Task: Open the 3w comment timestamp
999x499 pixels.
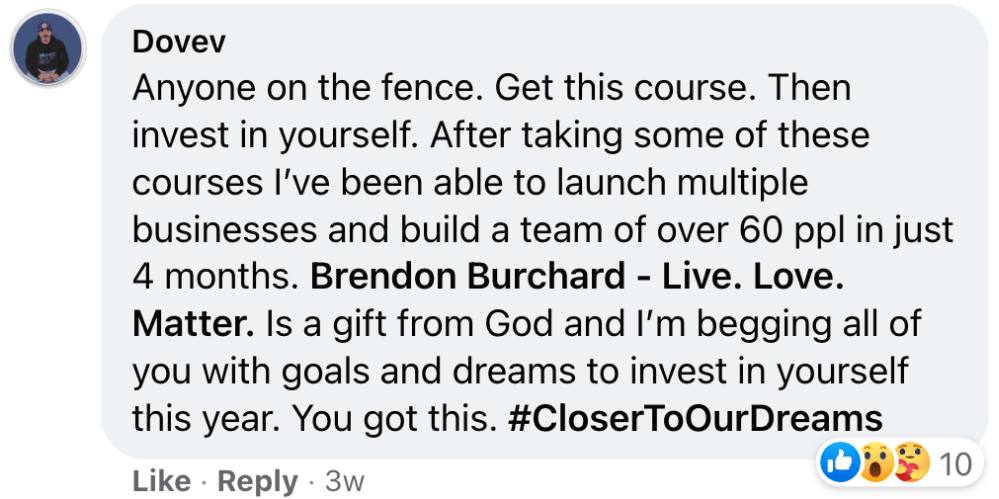Action: pos(345,481)
